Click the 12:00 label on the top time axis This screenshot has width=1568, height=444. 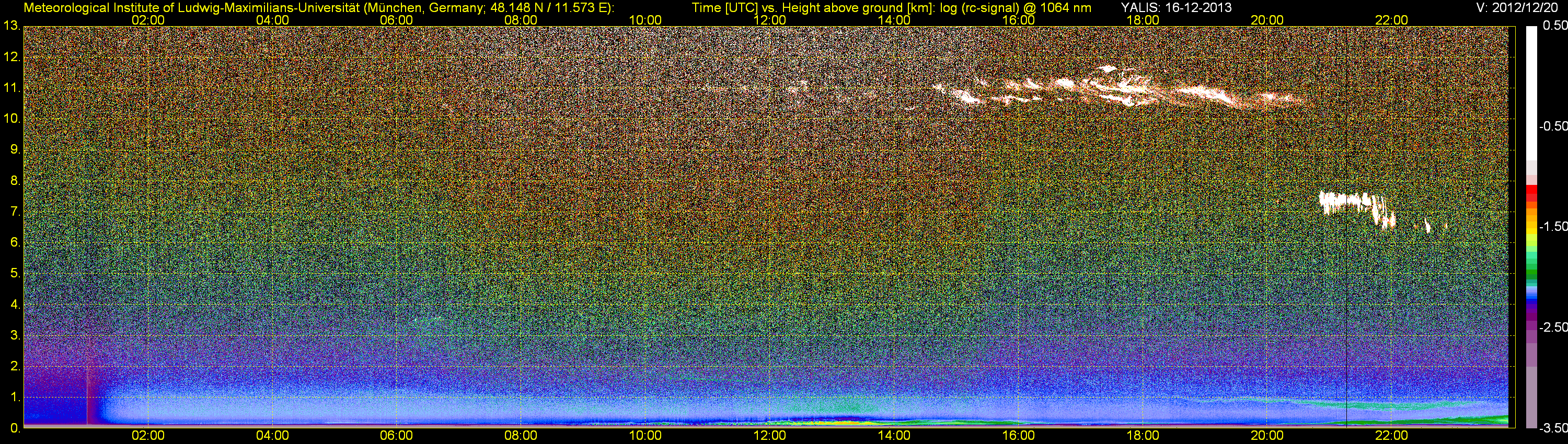769,20
